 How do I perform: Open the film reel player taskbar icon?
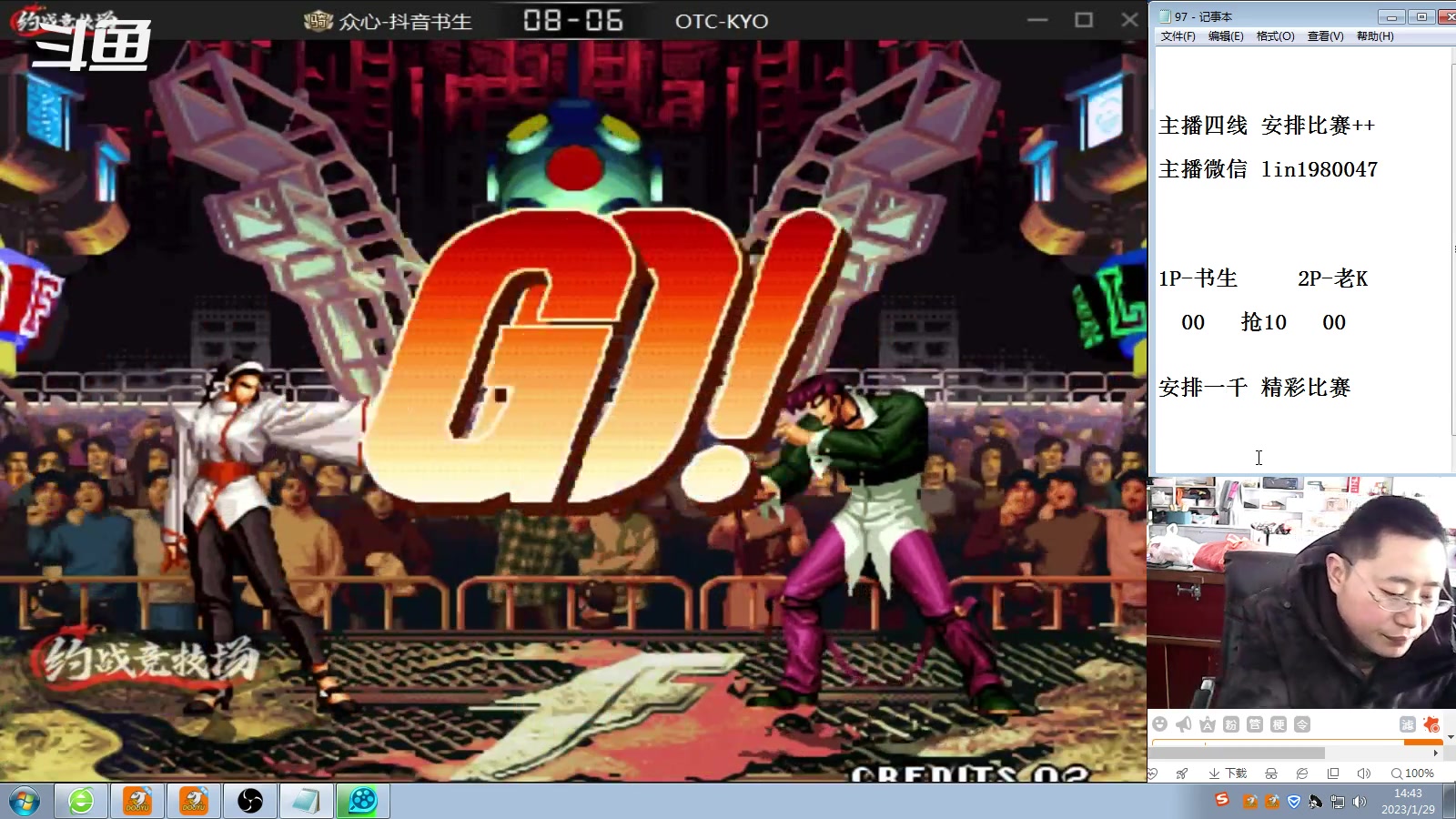(363, 802)
